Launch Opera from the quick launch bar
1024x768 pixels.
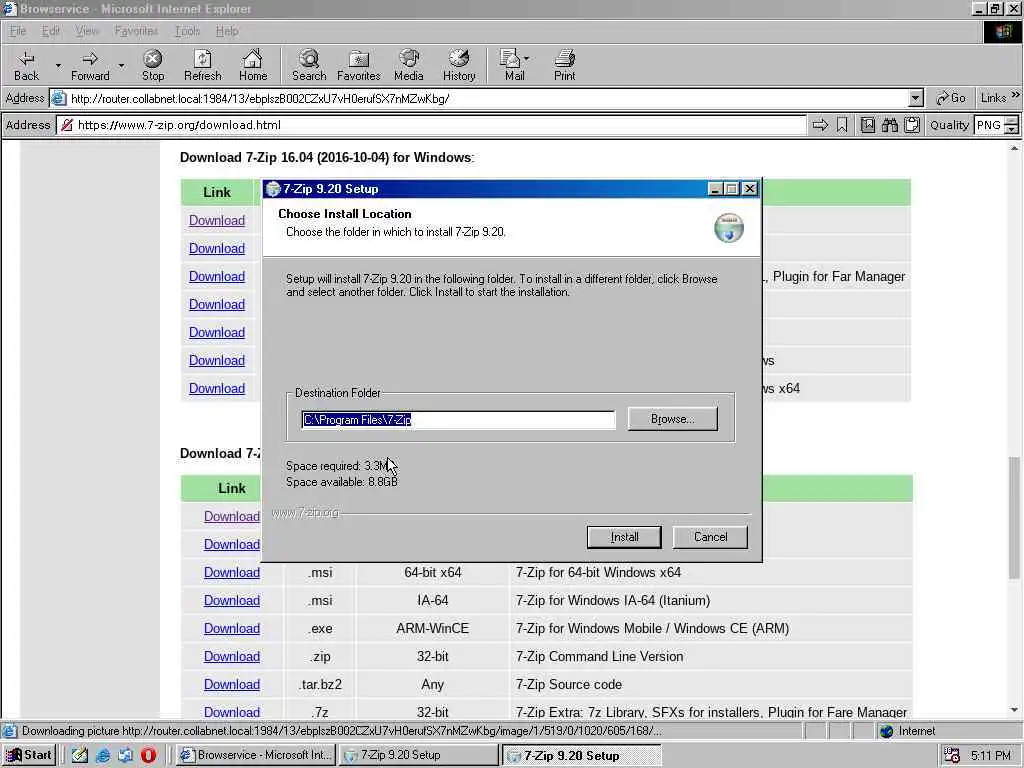pyautogui.click(x=149, y=755)
